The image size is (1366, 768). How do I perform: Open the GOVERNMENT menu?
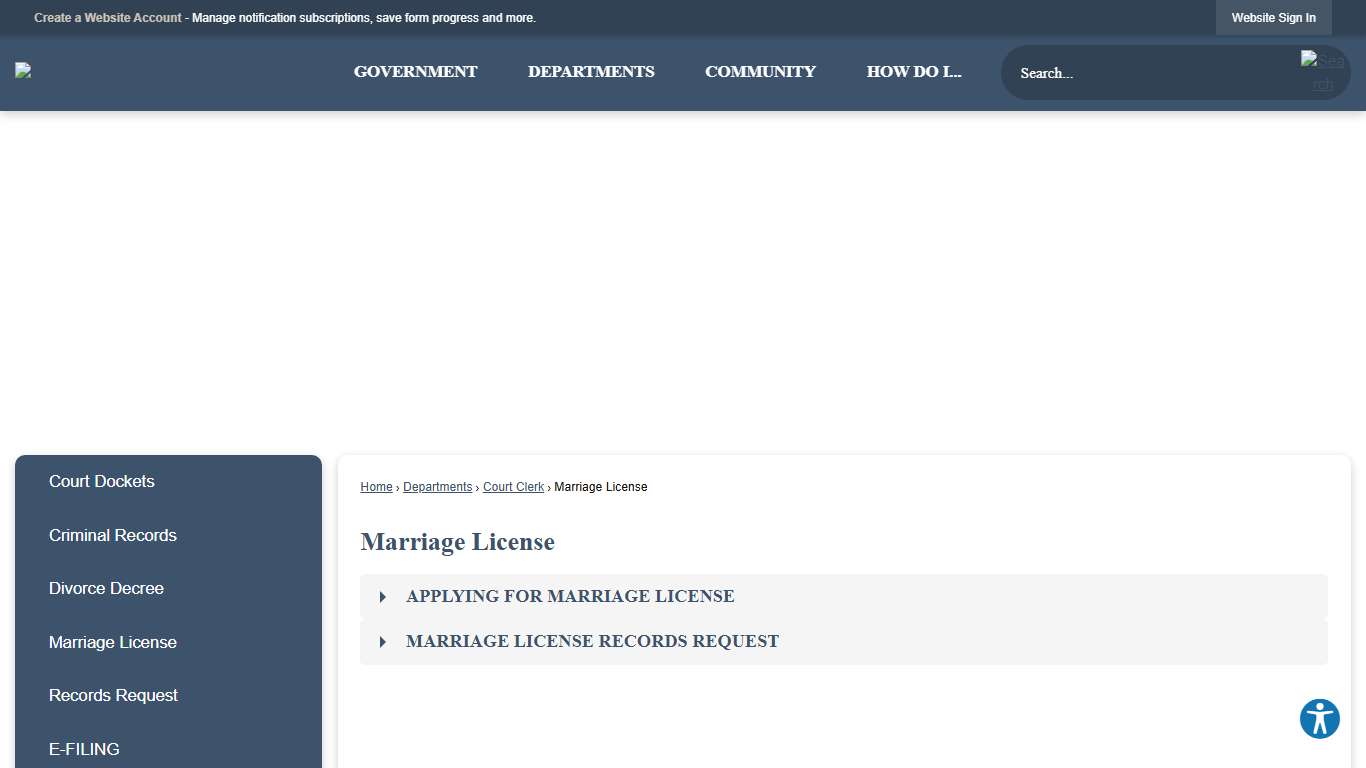415,71
